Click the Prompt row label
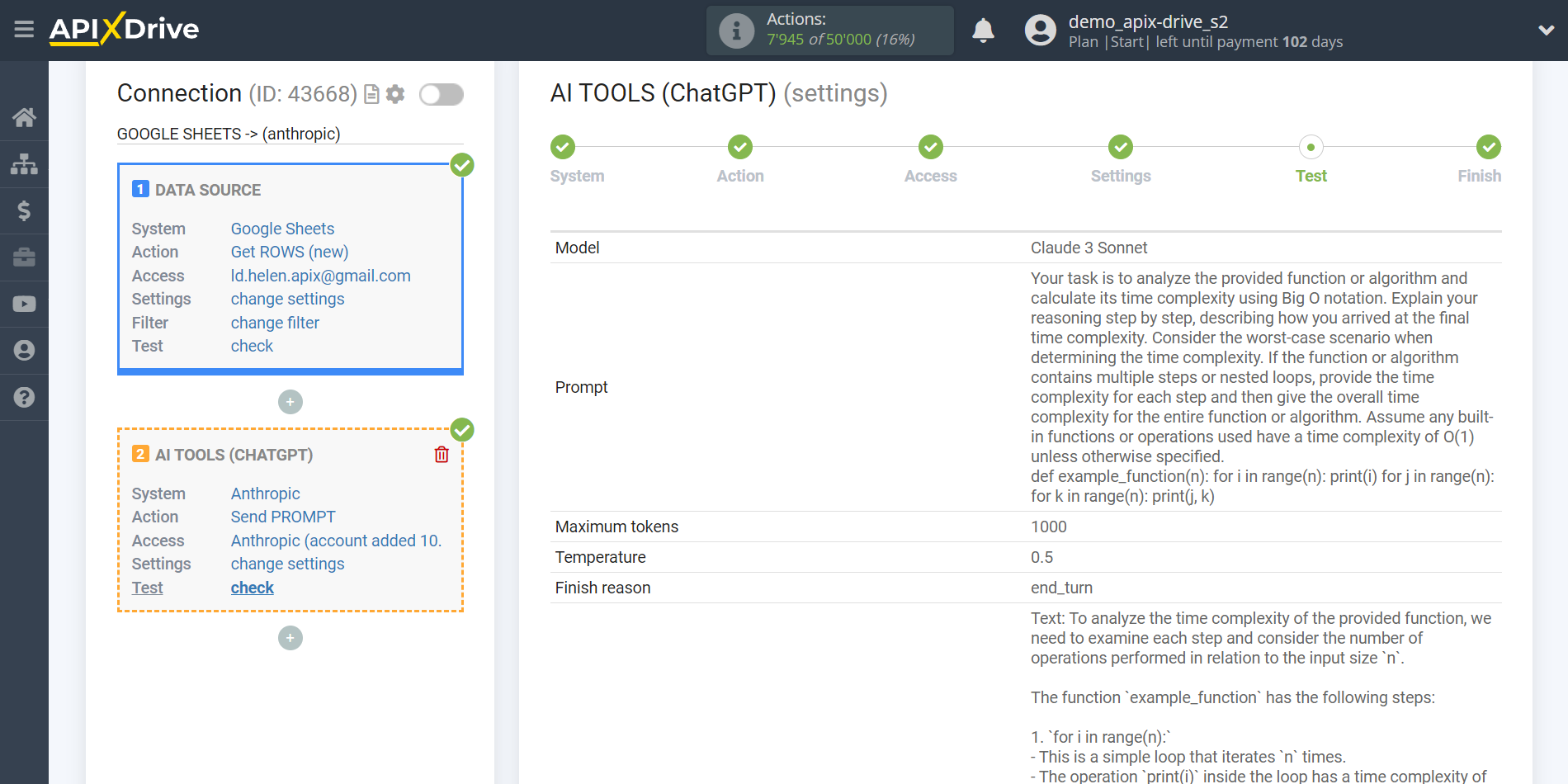The width and height of the screenshot is (1568, 784). pos(581,387)
